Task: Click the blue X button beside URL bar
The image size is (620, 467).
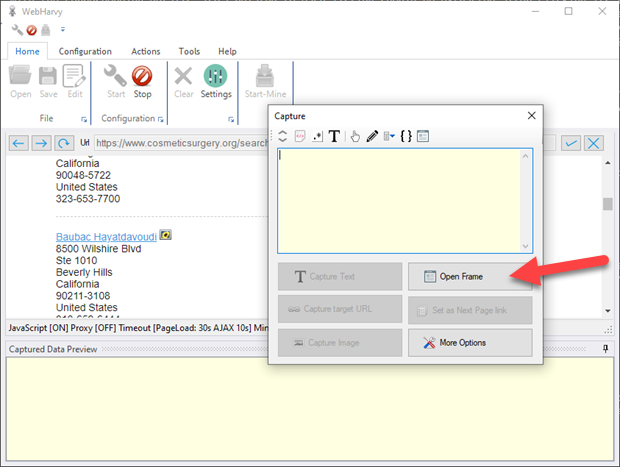Action: point(594,143)
